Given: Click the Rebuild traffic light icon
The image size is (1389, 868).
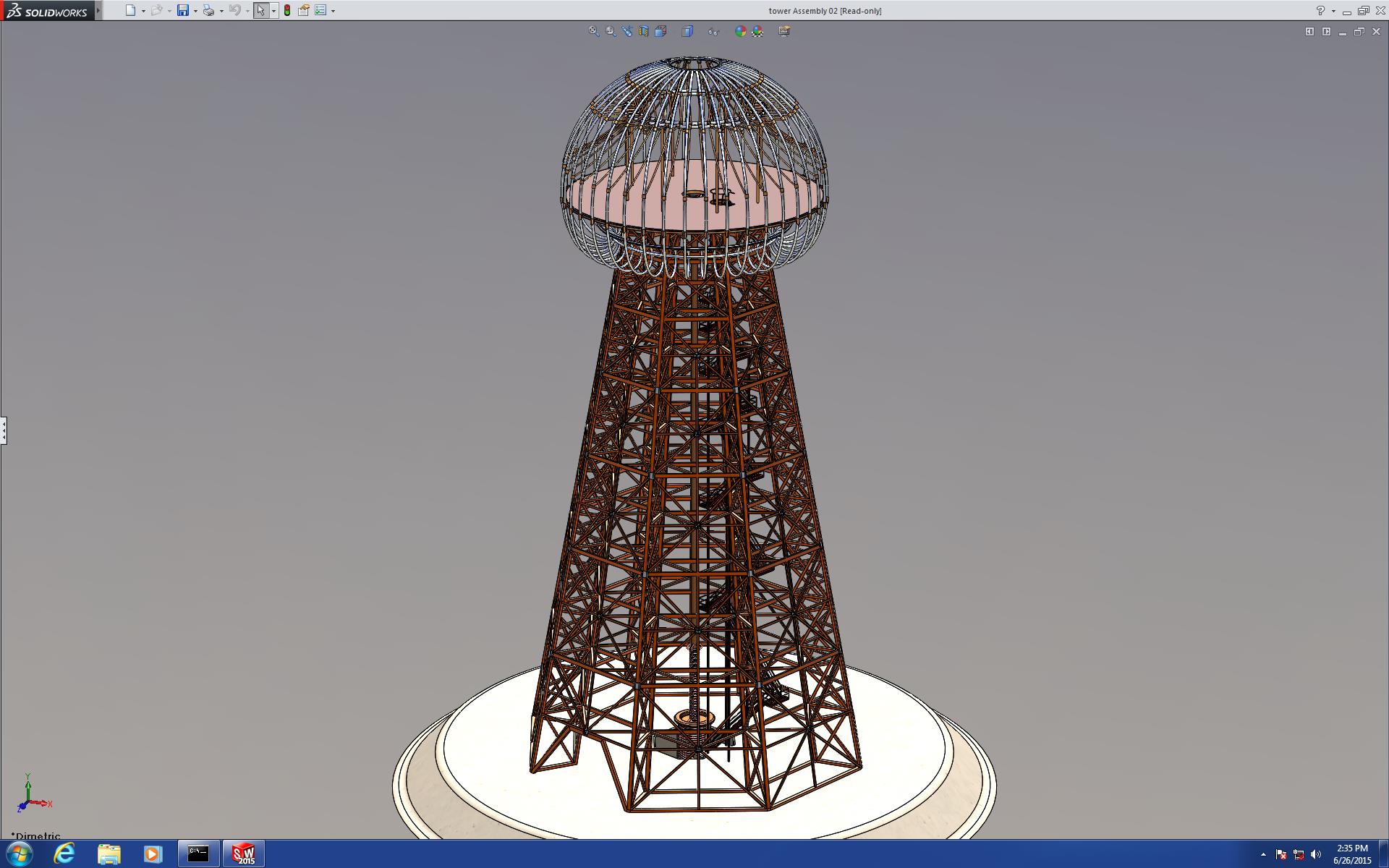Looking at the screenshot, I should (287, 10).
